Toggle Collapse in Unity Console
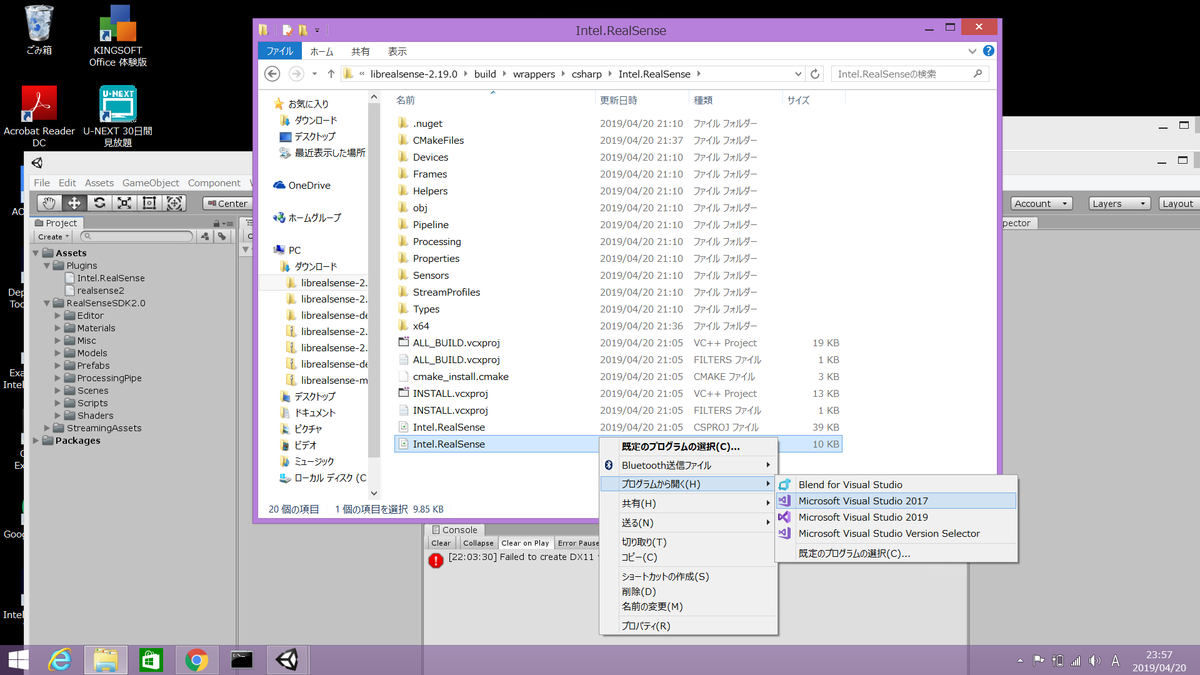1200x675 pixels. 477,543
